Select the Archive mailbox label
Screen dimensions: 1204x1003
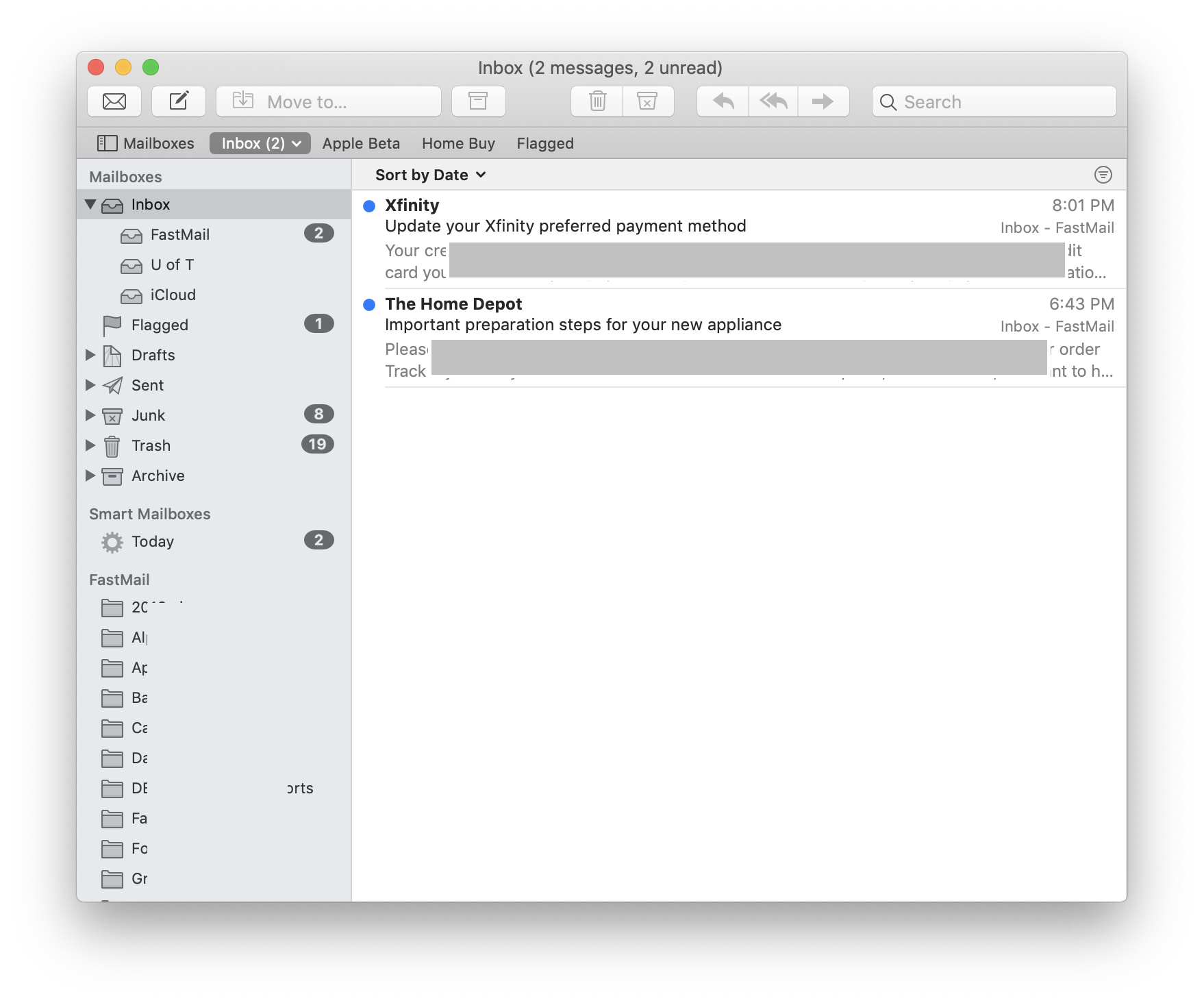pyautogui.click(x=158, y=475)
